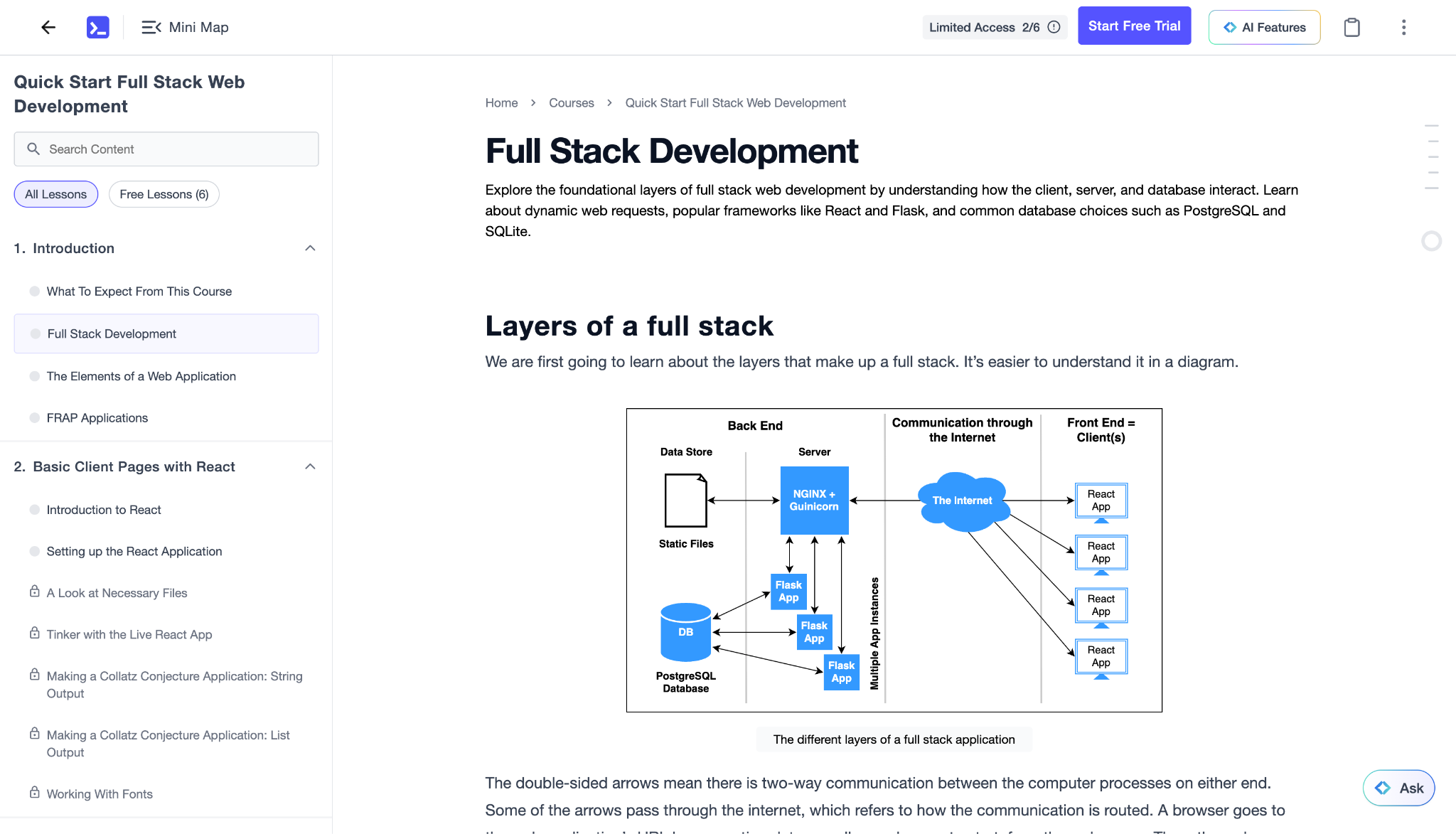Toggle the Free Lessons (6) filter
This screenshot has width=1456, height=834.
[x=164, y=194]
